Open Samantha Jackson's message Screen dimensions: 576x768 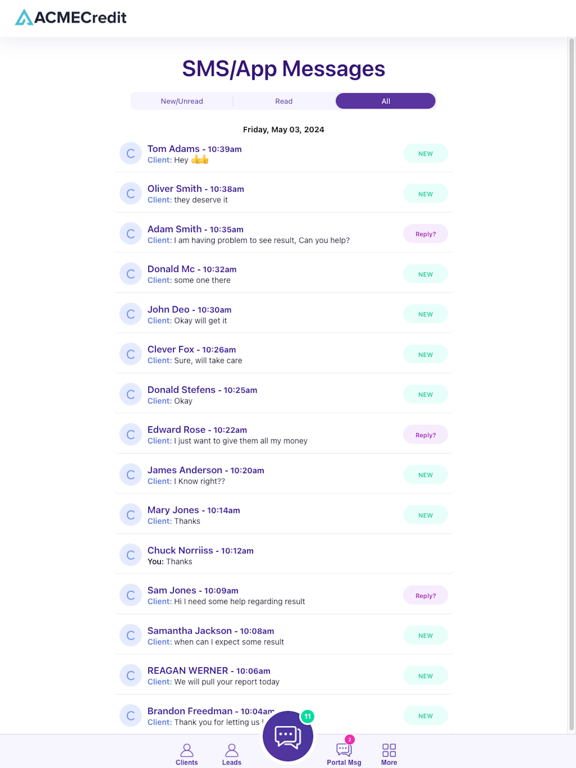tap(284, 636)
